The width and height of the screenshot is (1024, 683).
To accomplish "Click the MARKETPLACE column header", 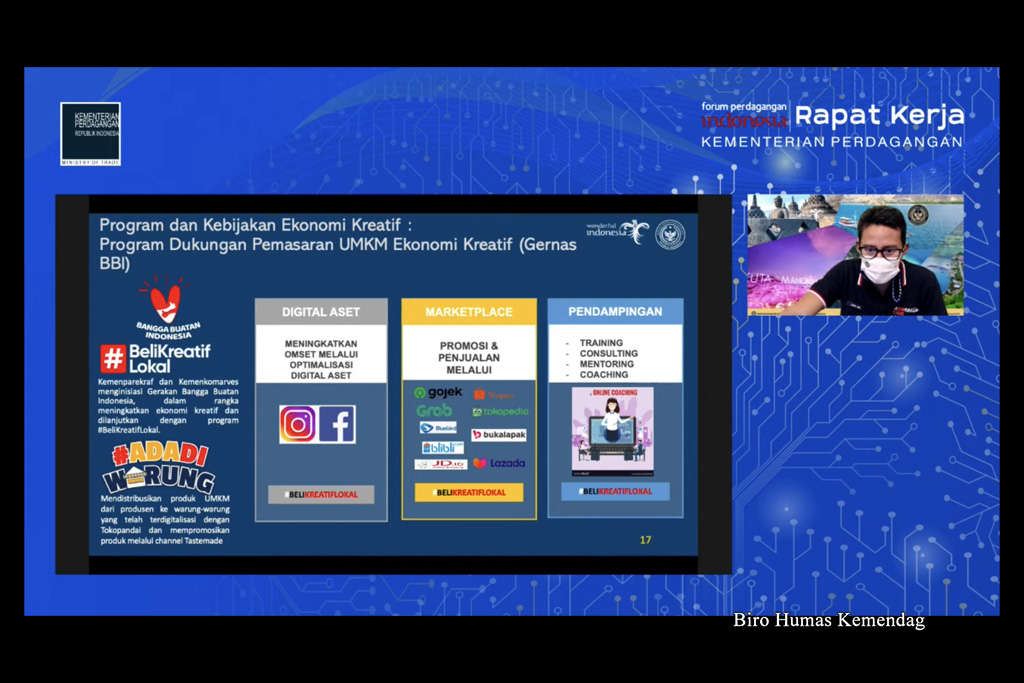I will (x=469, y=312).
